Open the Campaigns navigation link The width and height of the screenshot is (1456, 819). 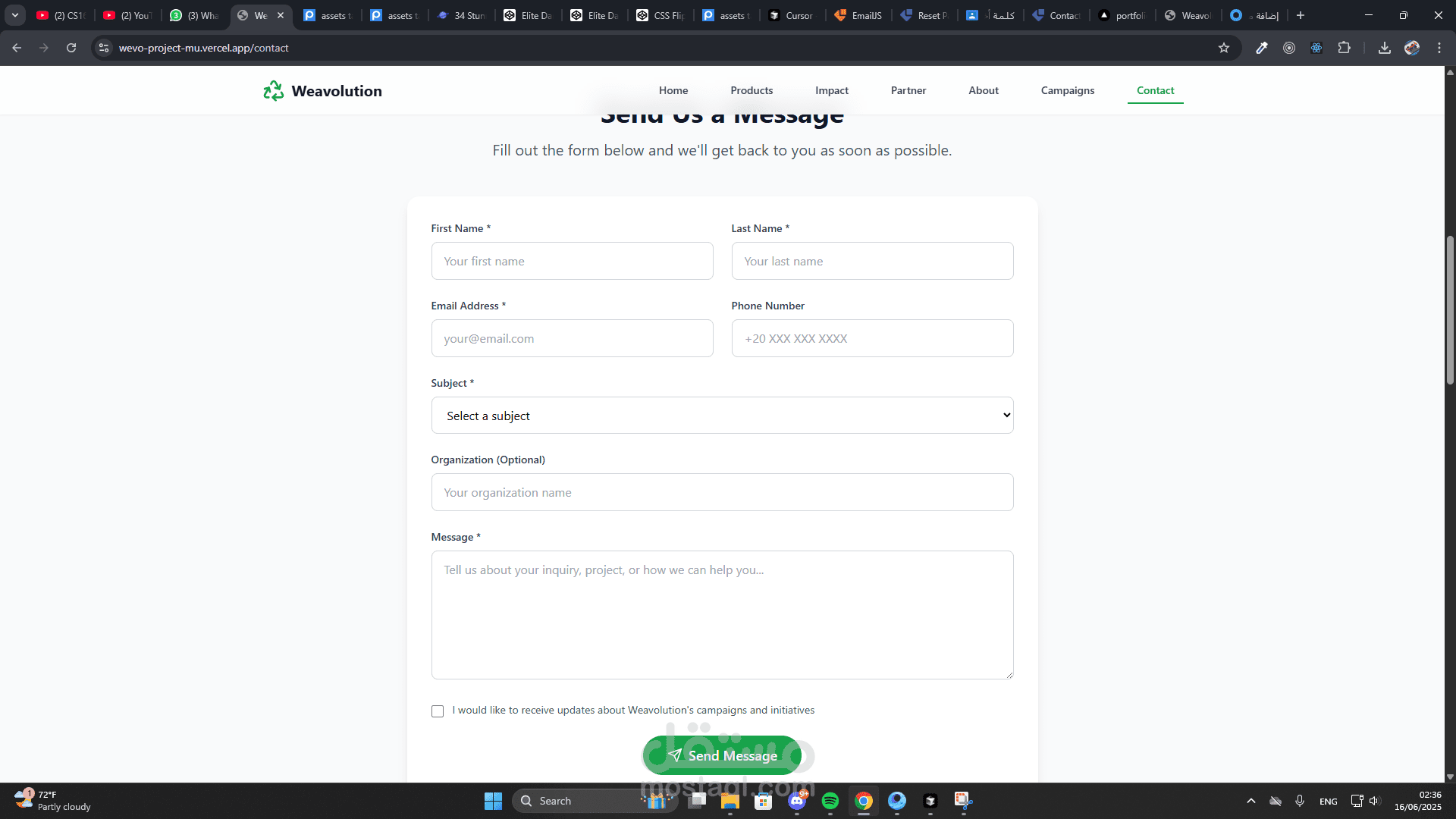coord(1067,90)
